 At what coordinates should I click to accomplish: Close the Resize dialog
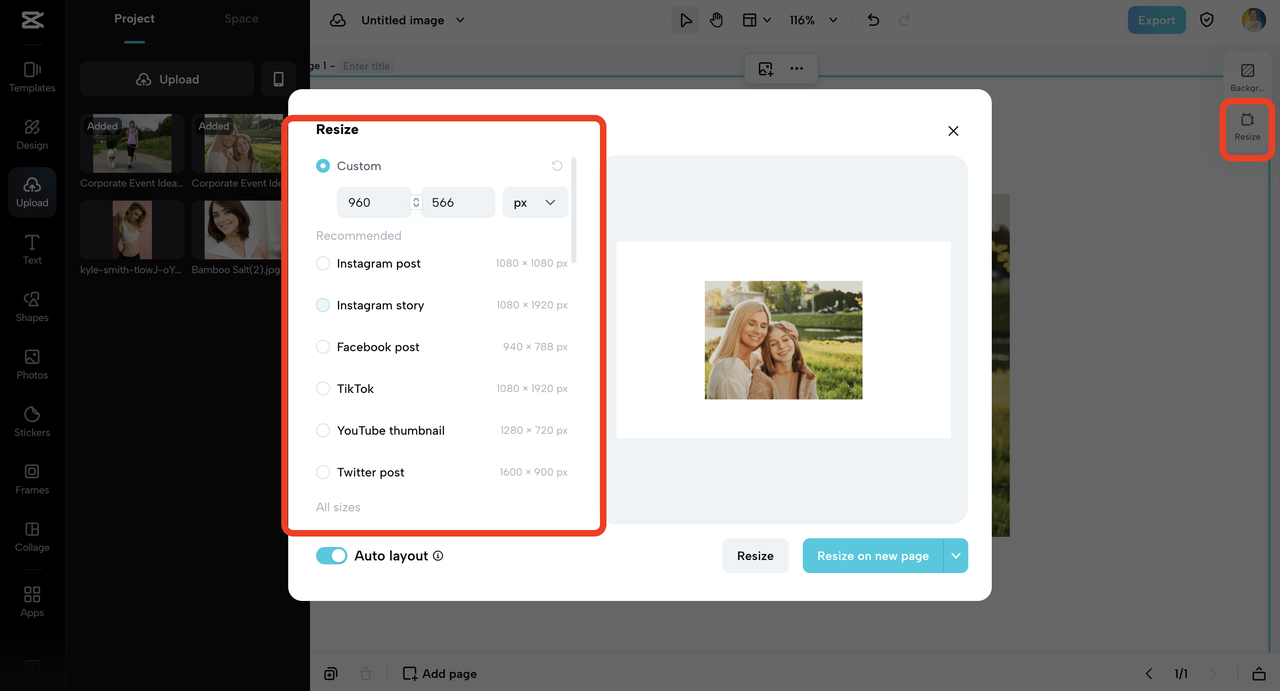pyautogui.click(x=953, y=131)
